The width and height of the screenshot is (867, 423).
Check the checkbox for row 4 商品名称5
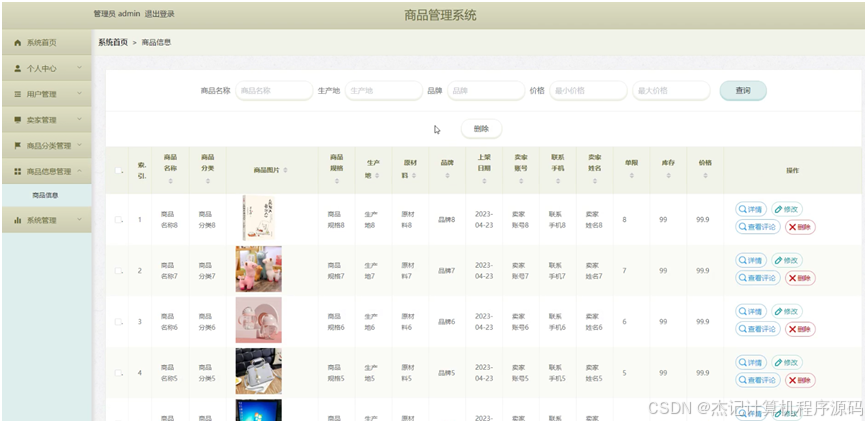point(118,373)
